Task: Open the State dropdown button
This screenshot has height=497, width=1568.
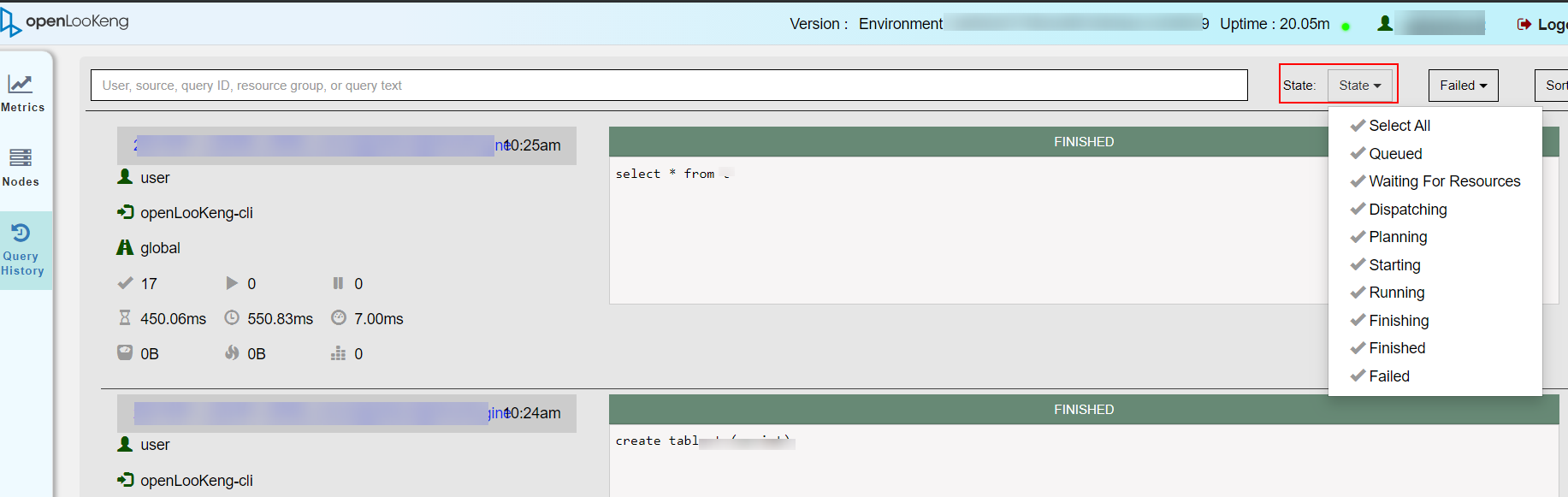Action: click(1359, 86)
